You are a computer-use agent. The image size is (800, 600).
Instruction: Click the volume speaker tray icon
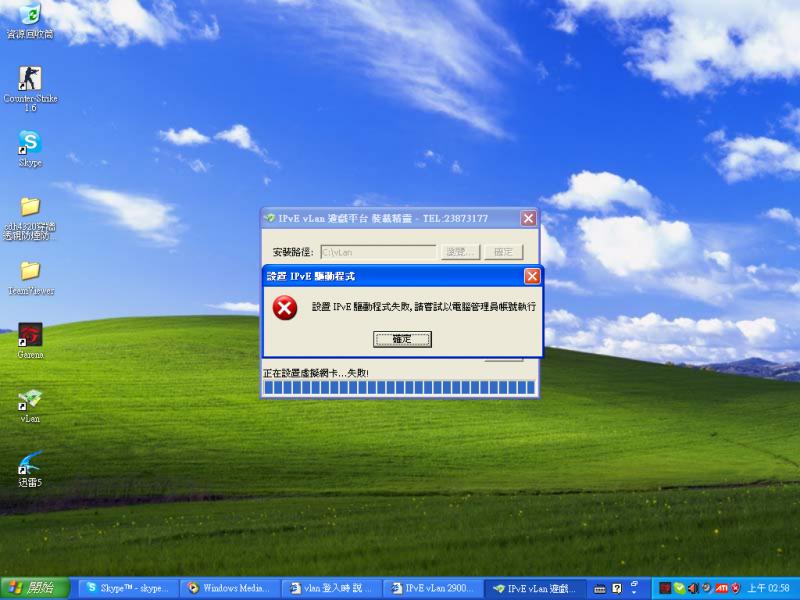[x=693, y=588]
